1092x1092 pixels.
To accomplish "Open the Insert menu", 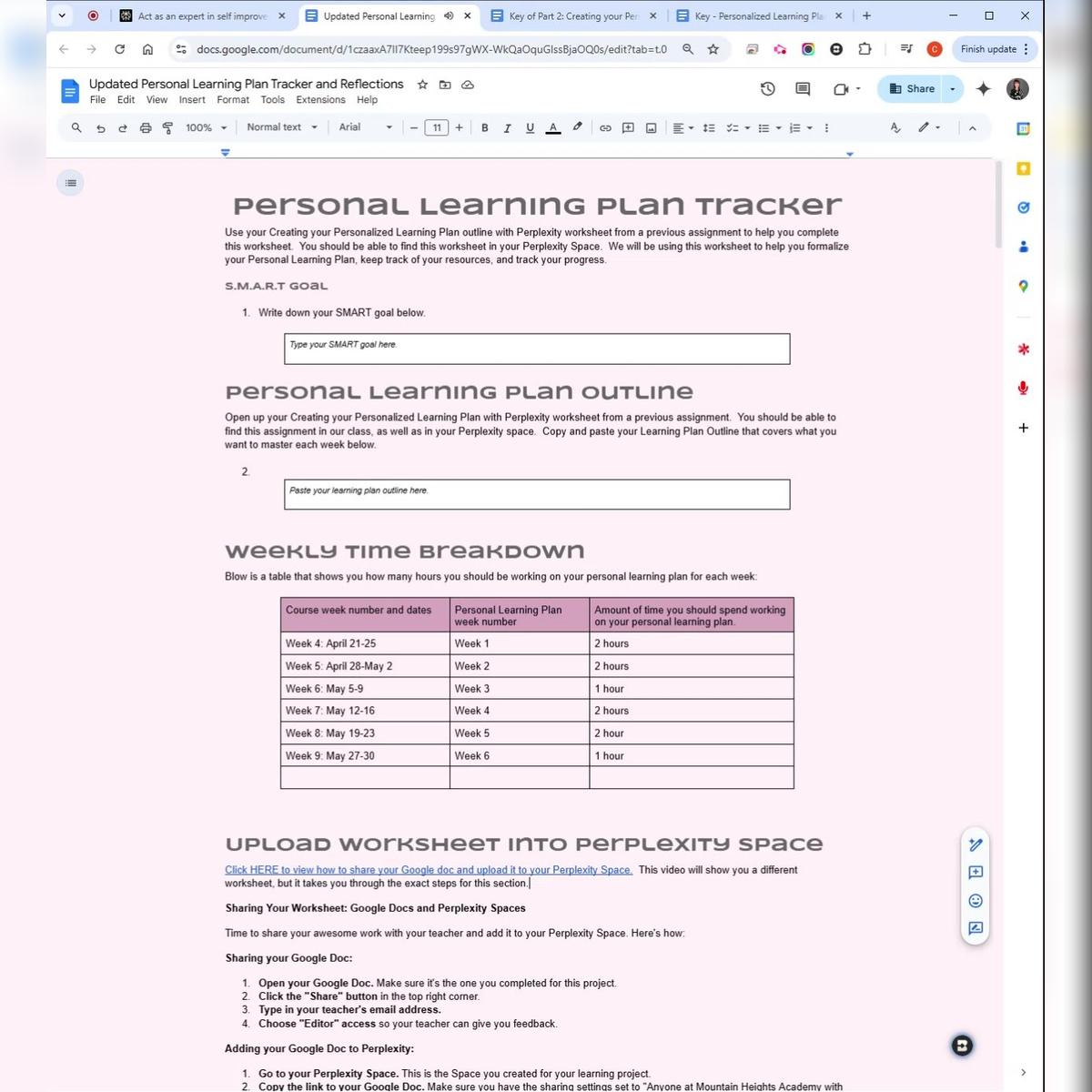I will (x=192, y=100).
